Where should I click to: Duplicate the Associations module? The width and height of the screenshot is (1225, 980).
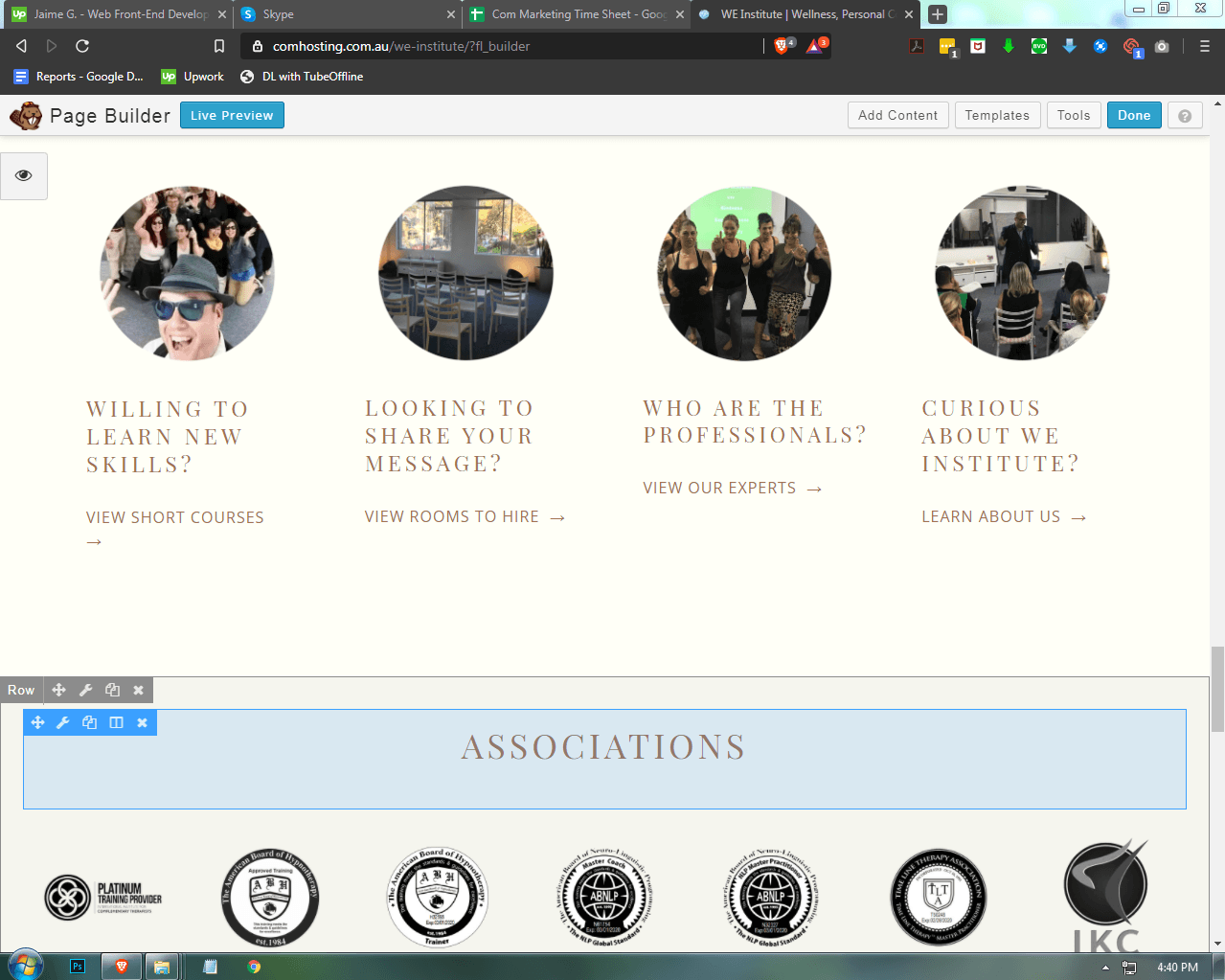(x=90, y=722)
